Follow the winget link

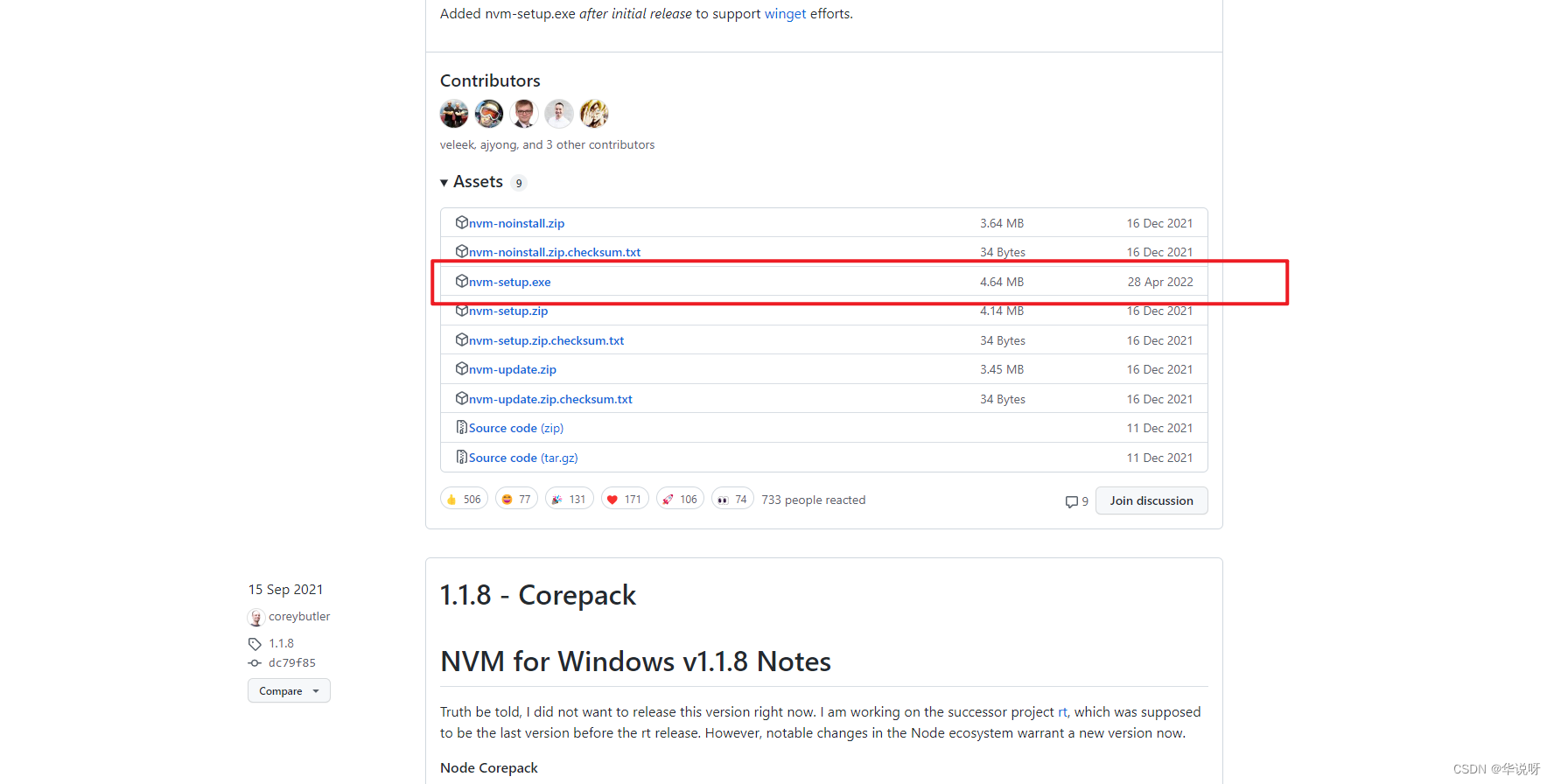pos(785,14)
